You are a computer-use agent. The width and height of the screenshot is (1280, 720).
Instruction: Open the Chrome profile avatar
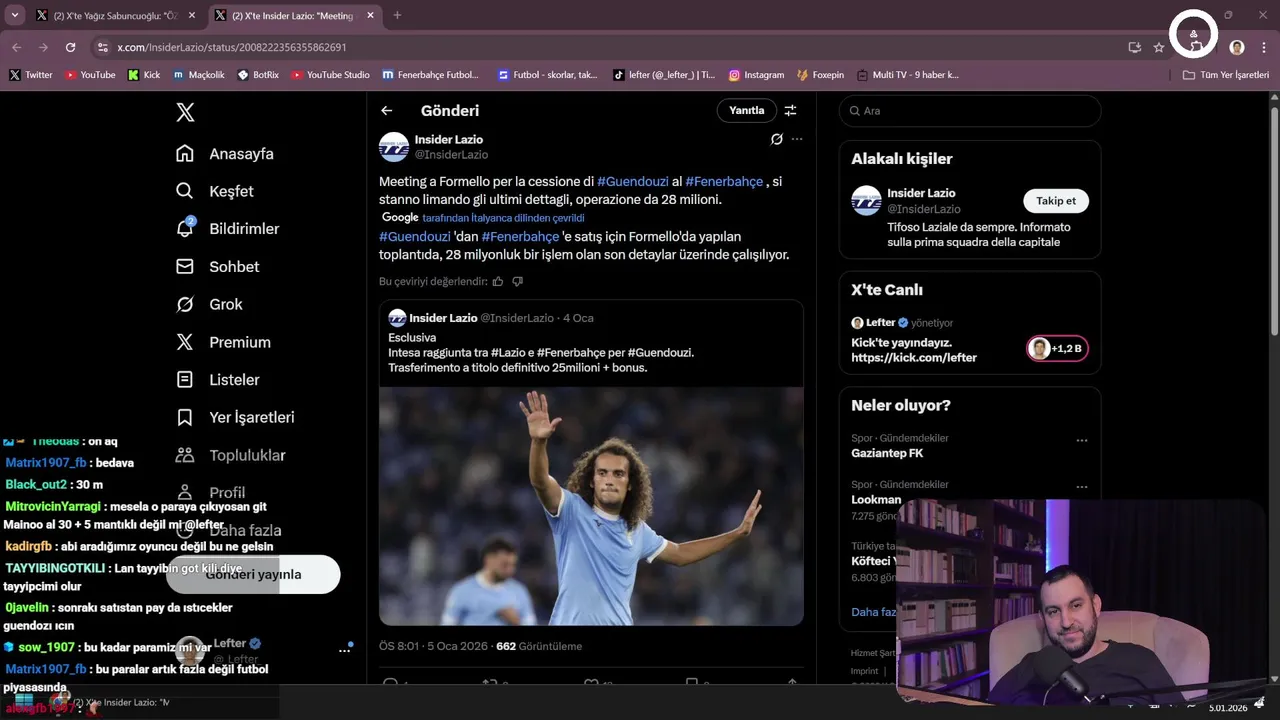click(x=1237, y=47)
